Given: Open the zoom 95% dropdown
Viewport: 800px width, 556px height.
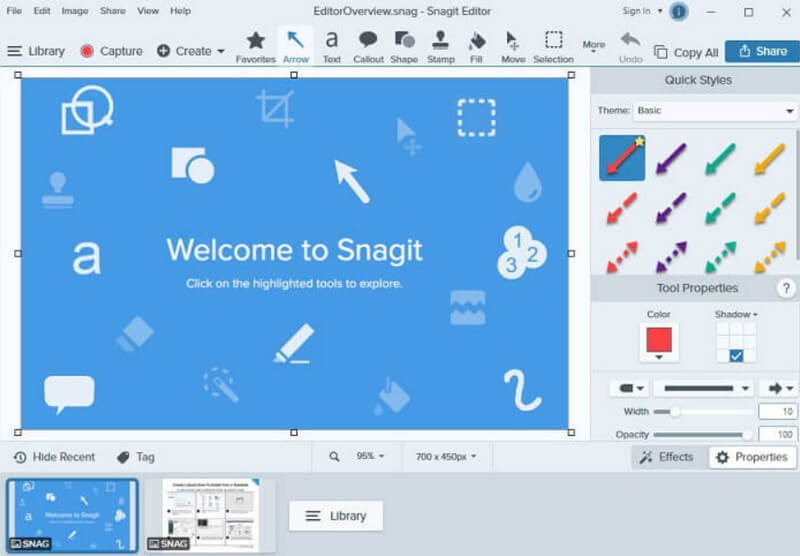Looking at the screenshot, I should pos(370,456).
